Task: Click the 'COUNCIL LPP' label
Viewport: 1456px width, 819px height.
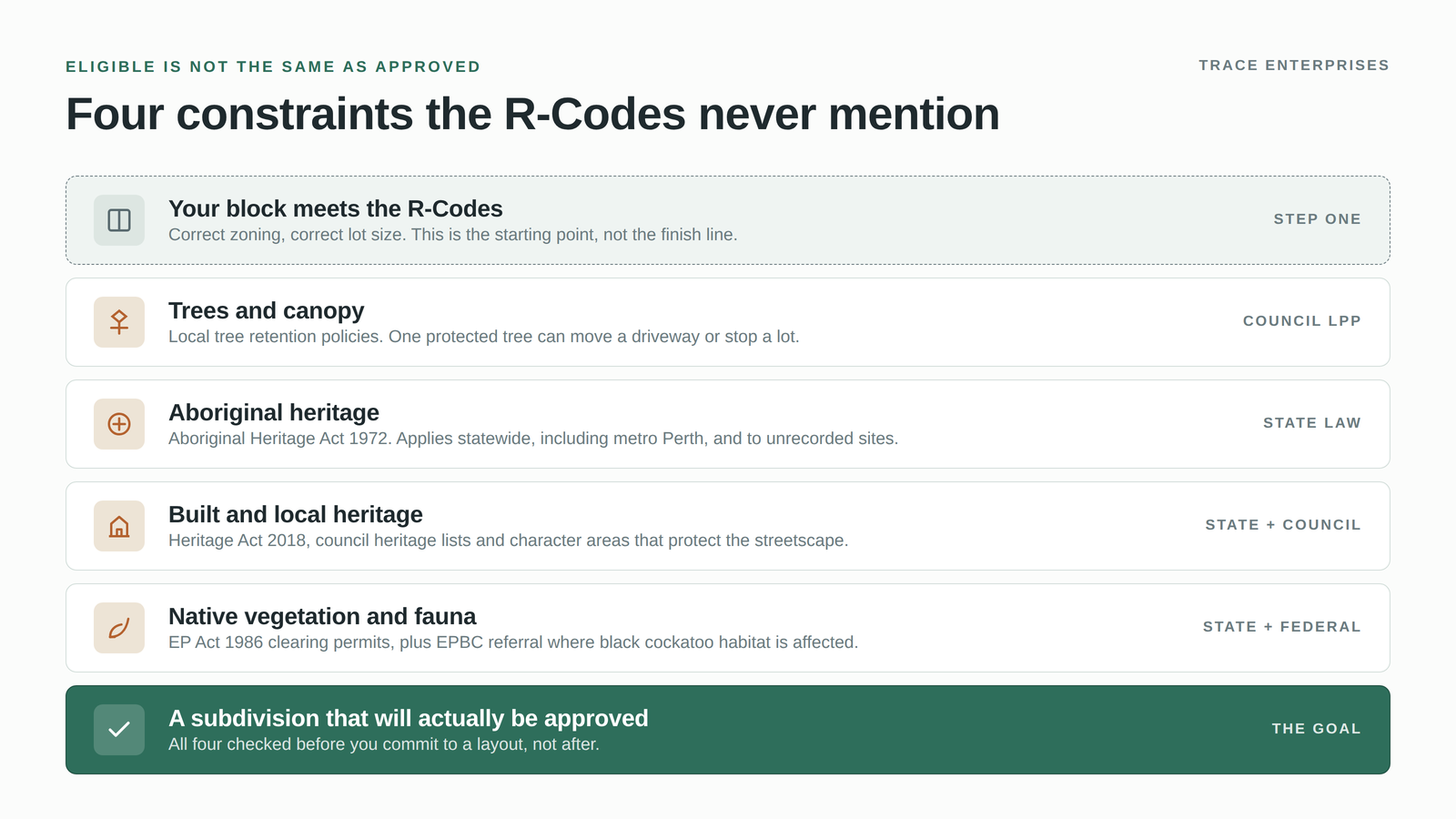Action: 1302,321
